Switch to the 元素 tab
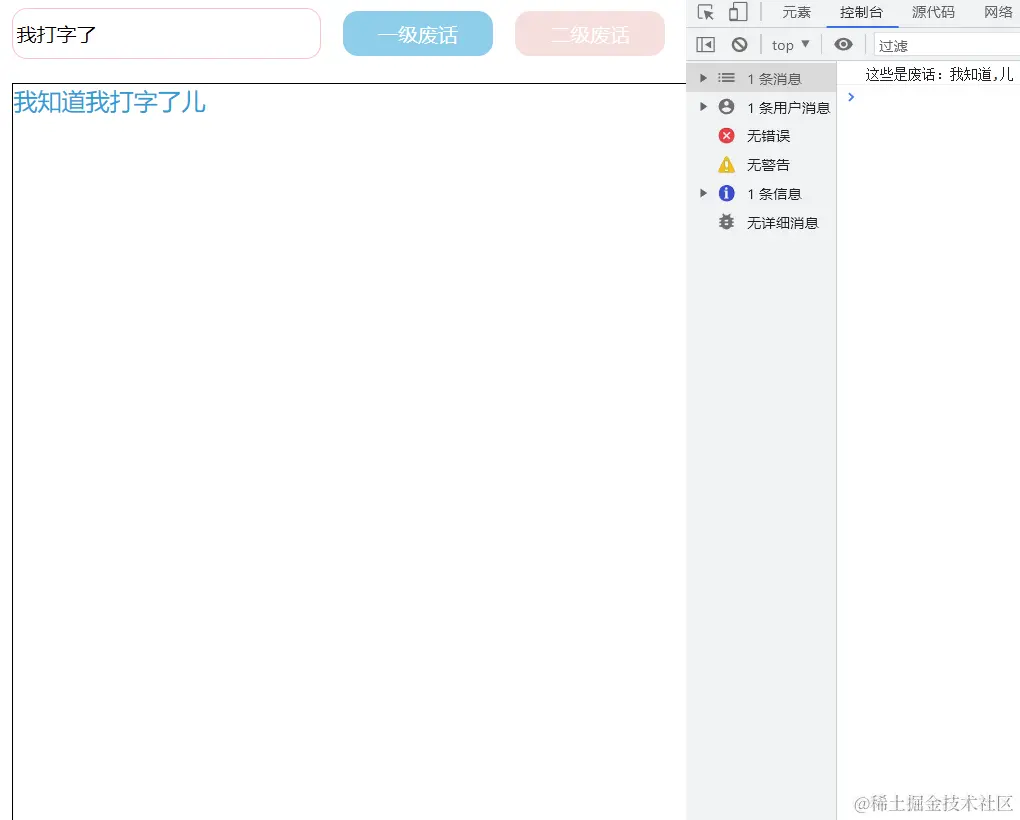Image resolution: width=1020 pixels, height=820 pixels. (796, 12)
